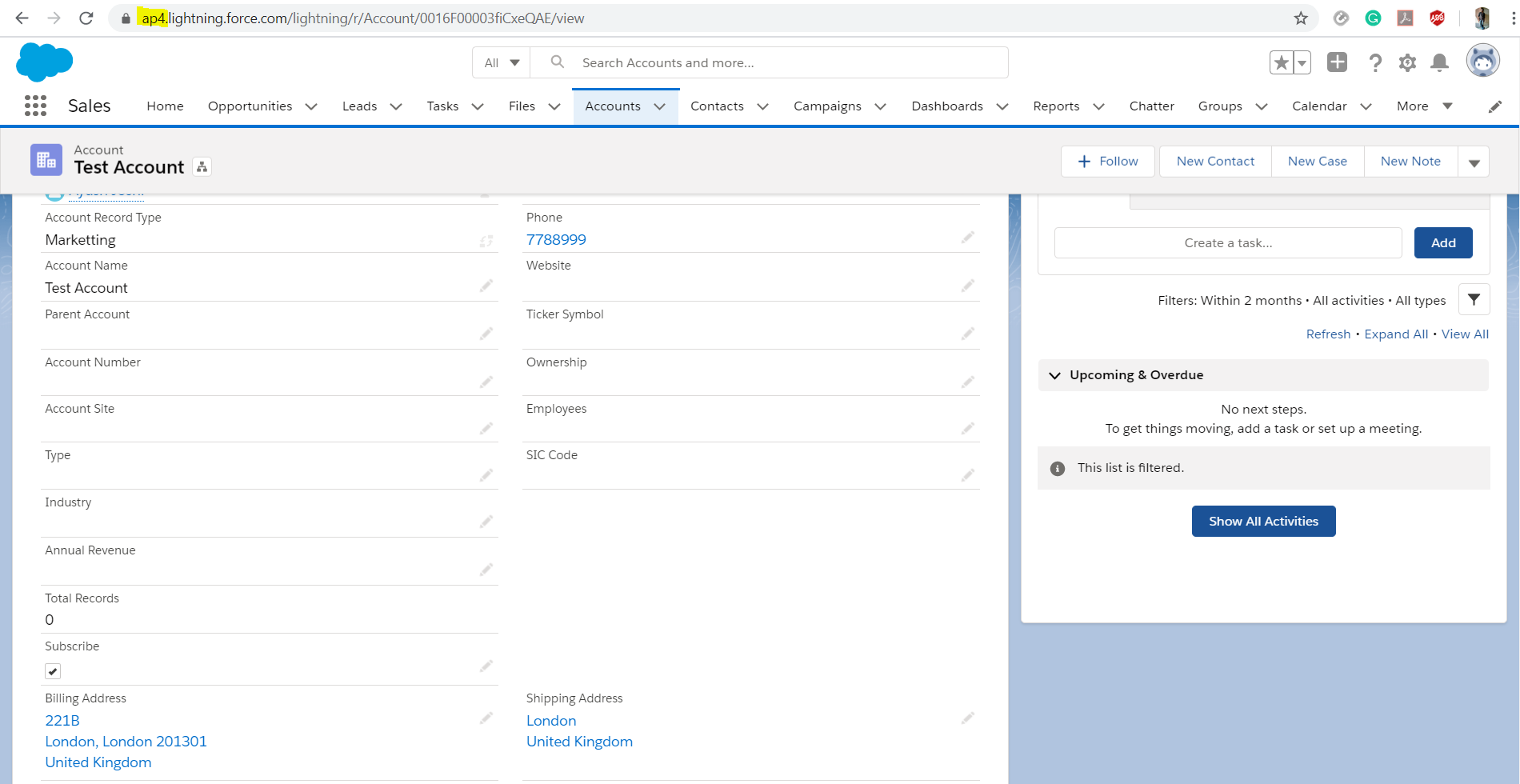Expand the Accounts tab chevron
Screen dimensions: 1520x784
(660, 106)
